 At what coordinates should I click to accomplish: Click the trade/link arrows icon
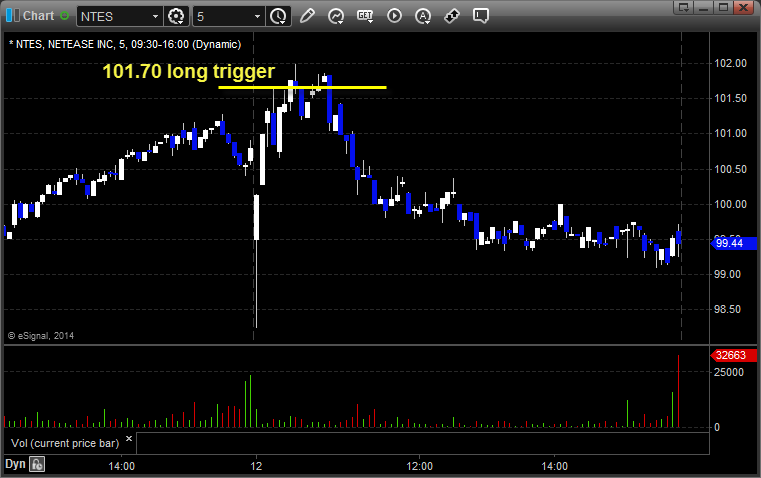452,16
